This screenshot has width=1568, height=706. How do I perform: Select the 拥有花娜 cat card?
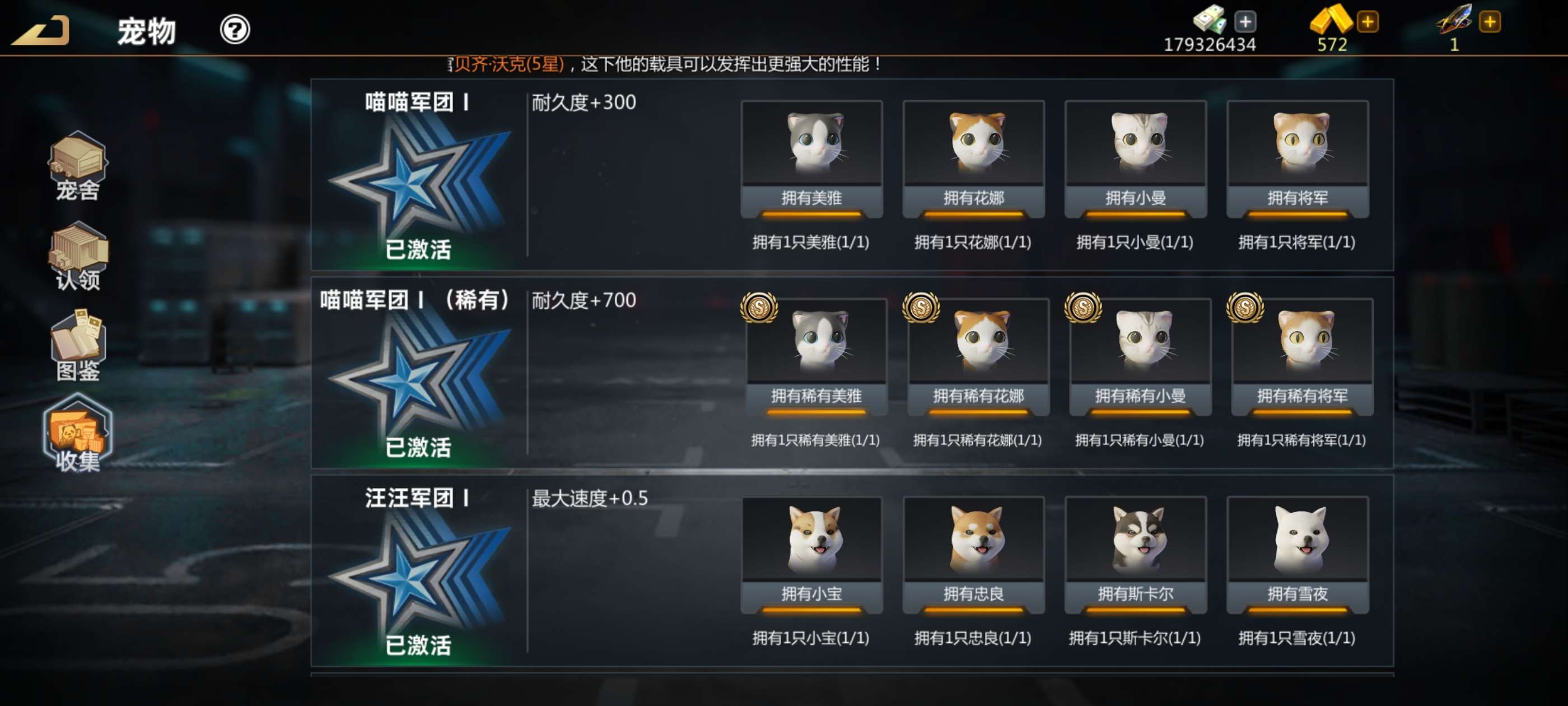973,160
